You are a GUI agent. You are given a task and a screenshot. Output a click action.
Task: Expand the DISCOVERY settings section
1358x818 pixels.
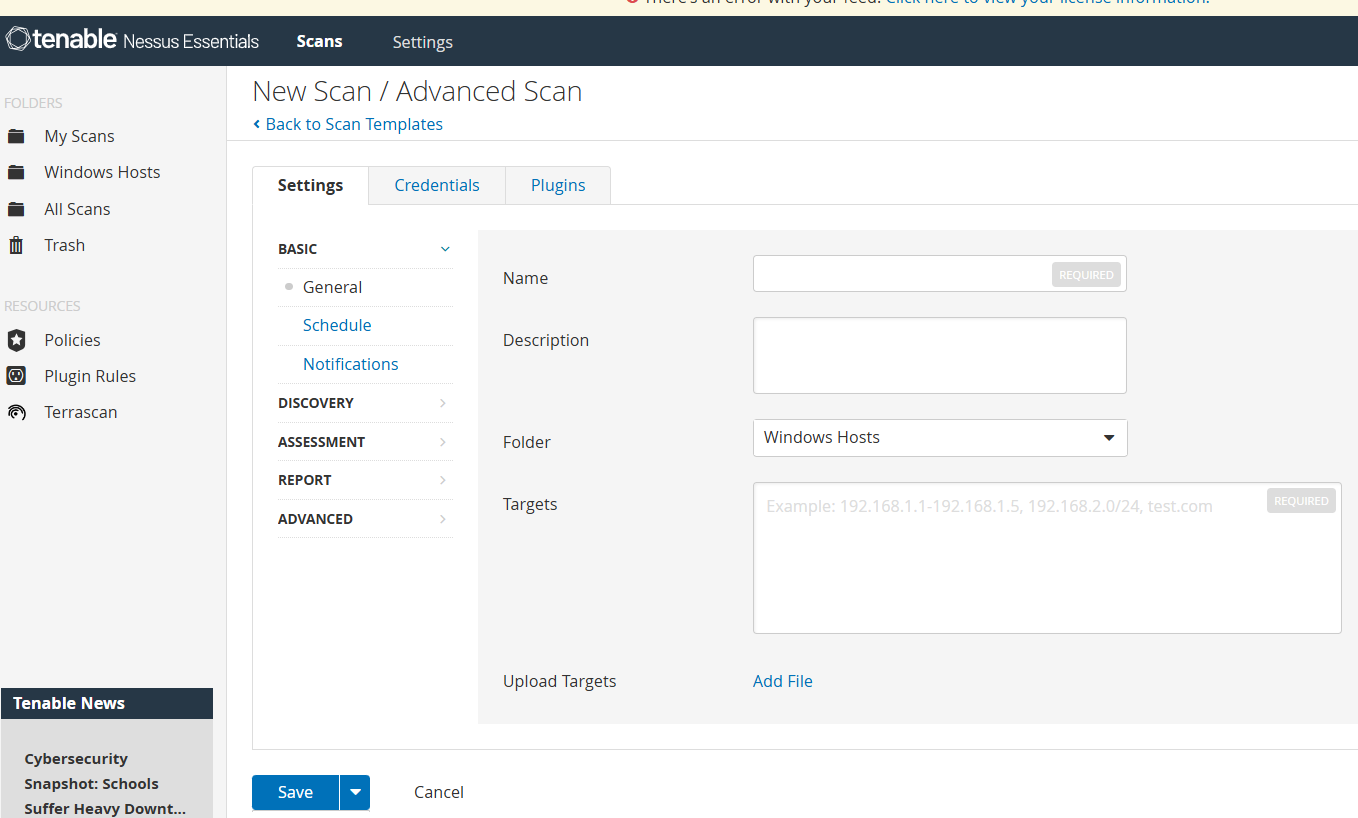point(365,403)
